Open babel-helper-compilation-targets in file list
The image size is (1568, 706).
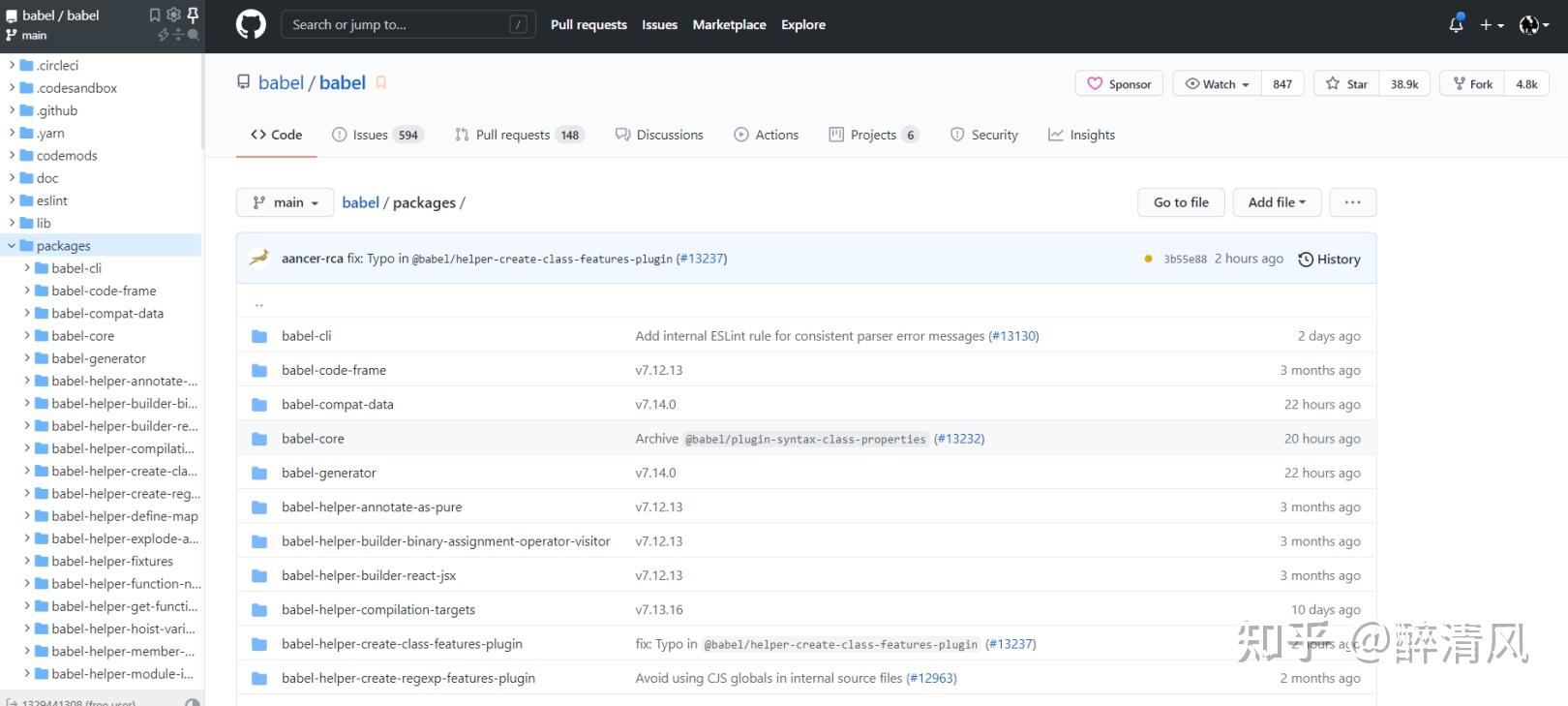(378, 610)
